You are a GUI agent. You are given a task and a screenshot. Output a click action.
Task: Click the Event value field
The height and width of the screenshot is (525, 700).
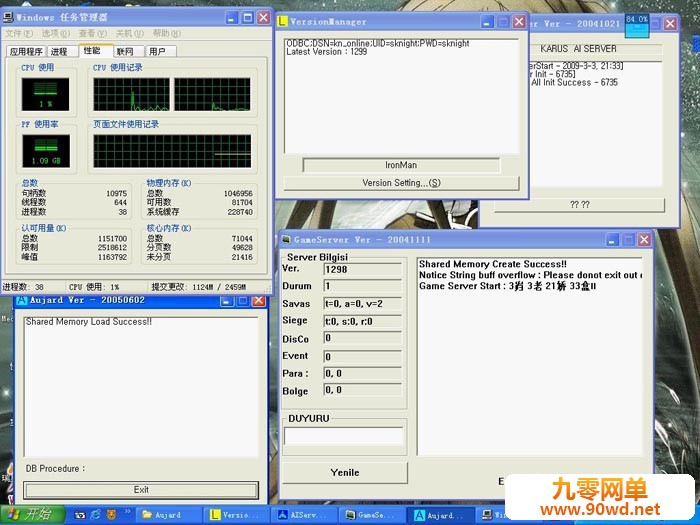(x=362, y=356)
